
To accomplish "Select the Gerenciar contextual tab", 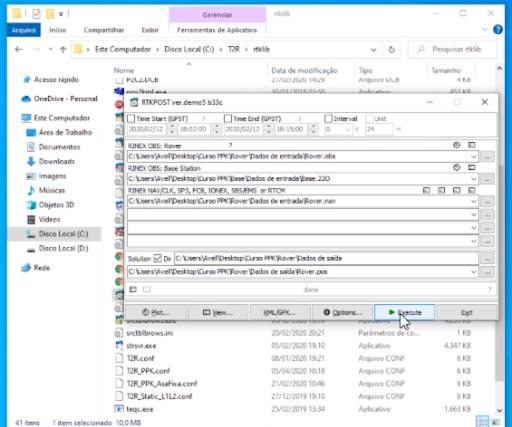I will 217,15.
